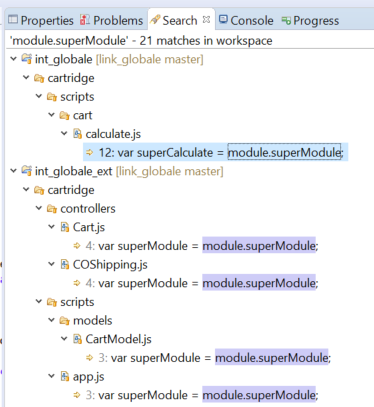The height and width of the screenshot is (407, 374).
Task: Close the Search tab
Action: (x=206, y=19)
